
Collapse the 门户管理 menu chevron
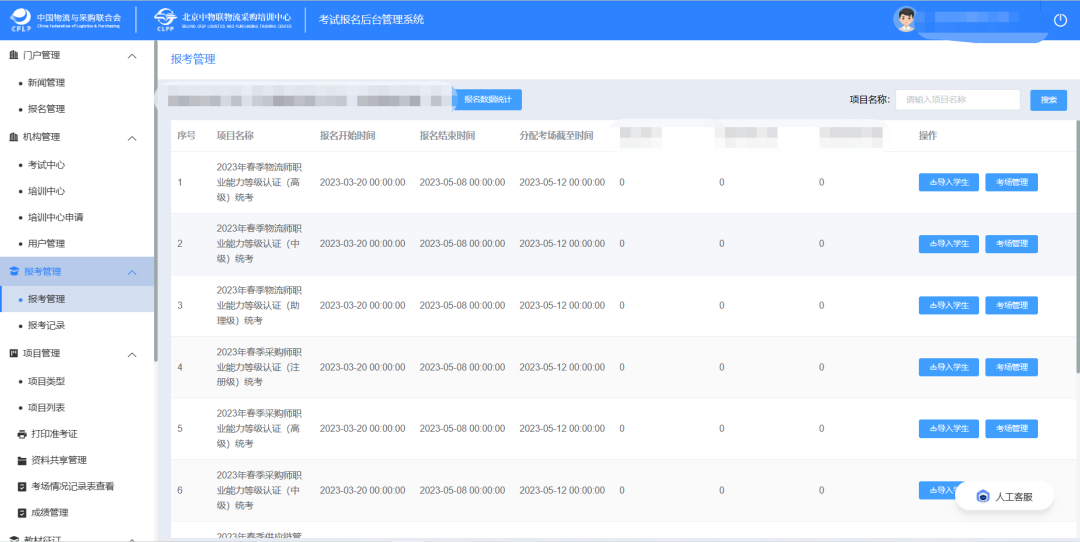pyautogui.click(x=132, y=56)
